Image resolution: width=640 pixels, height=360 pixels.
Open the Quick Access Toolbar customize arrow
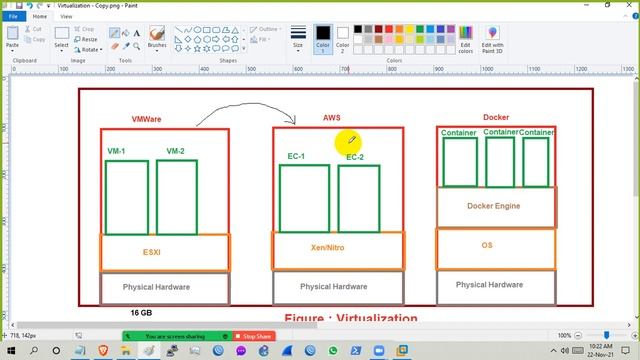pyautogui.click(x=48, y=6)
